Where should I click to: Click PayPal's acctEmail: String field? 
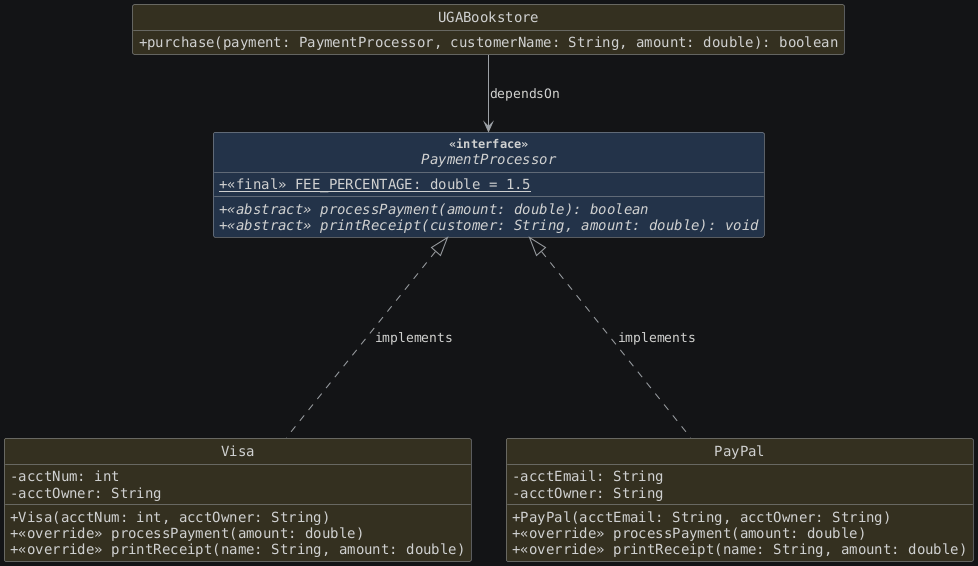pyautogui.click(x=588, y=476)
